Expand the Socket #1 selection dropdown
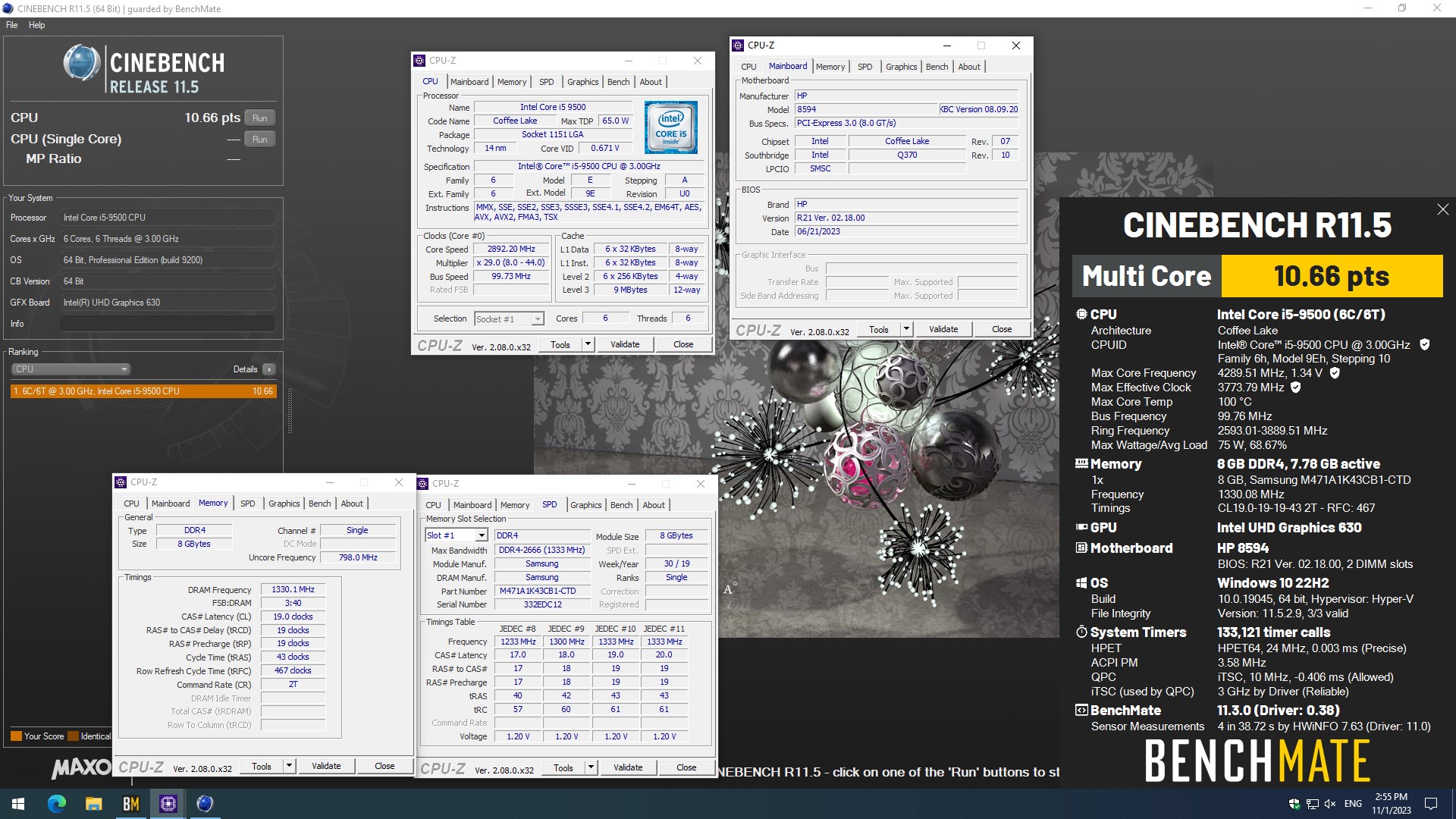This screenshot has height=819, width=1456. [x=537, y=319]
